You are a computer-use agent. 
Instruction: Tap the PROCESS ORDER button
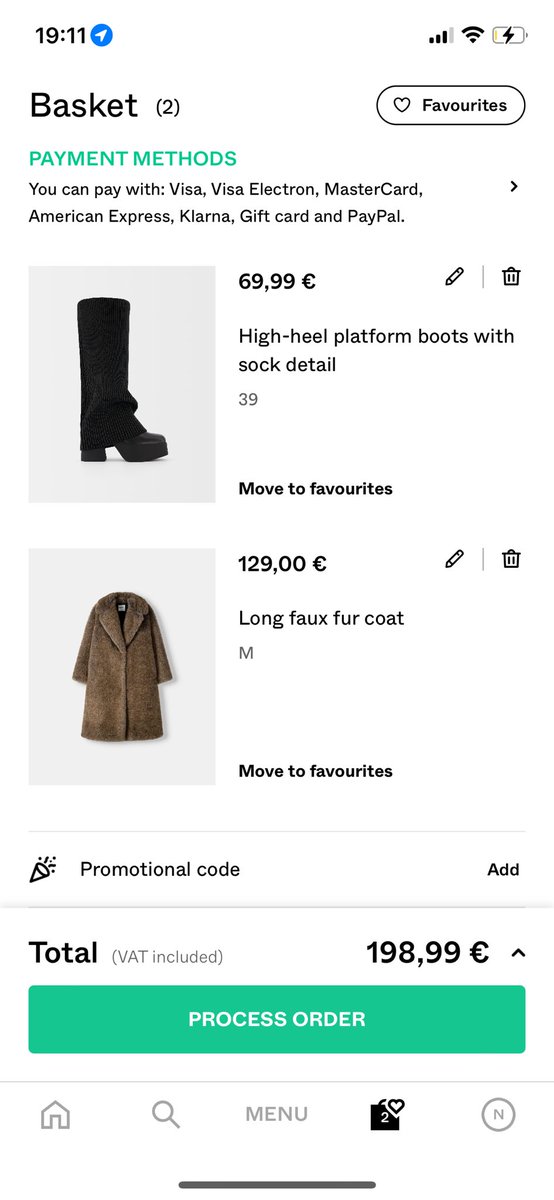277,1019
